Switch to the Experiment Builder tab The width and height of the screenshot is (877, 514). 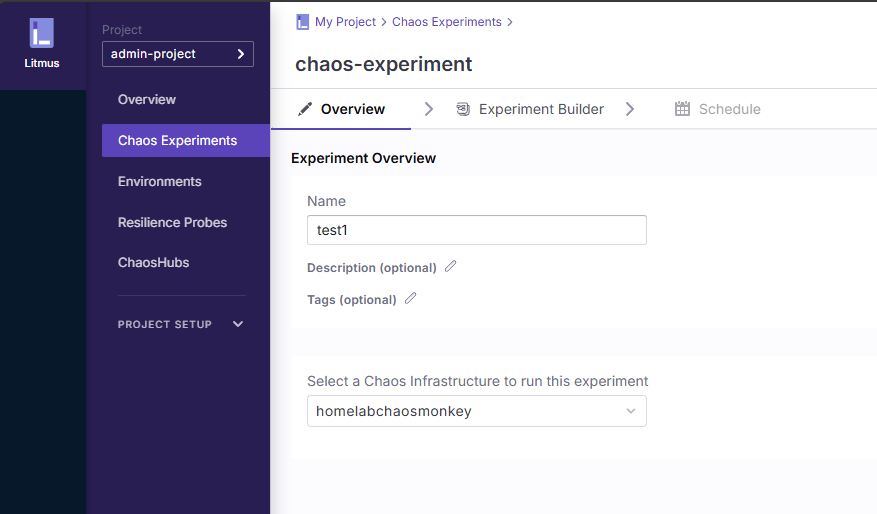click(x=540, y=109)
